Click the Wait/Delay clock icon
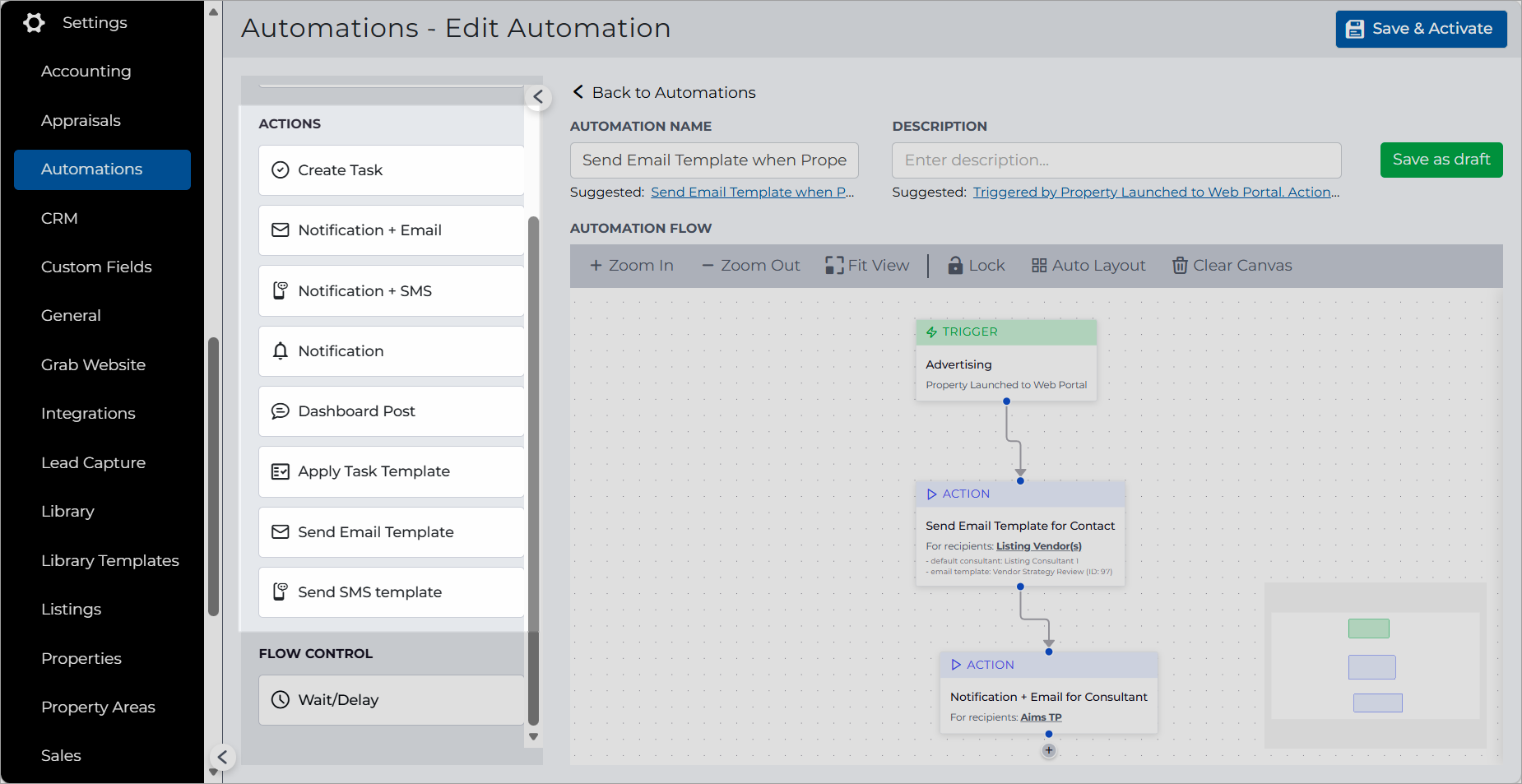 tap(281, 700)
